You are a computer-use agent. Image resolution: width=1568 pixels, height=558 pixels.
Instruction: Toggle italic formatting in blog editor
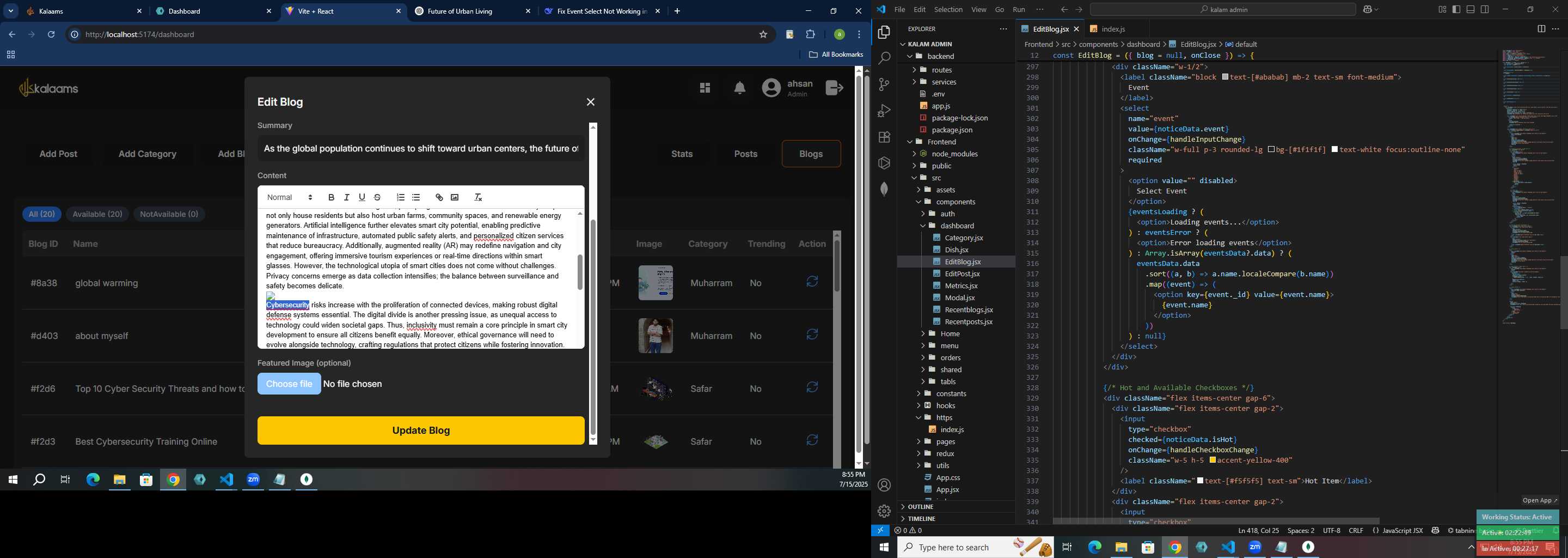tap(346, 197)
